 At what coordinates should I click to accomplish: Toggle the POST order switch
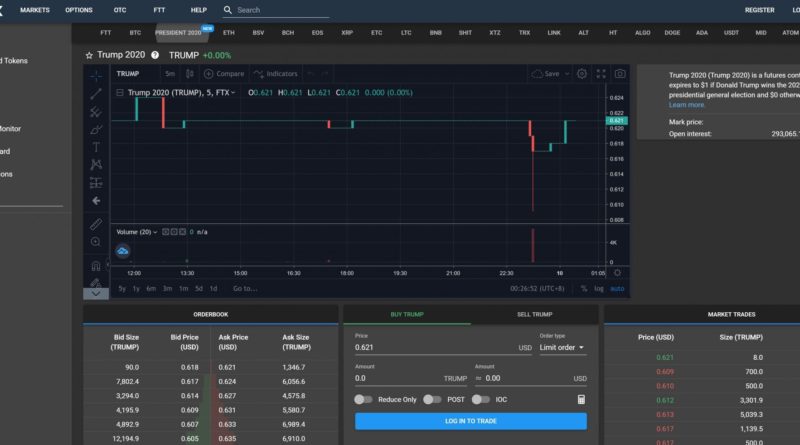click(432, 400)
